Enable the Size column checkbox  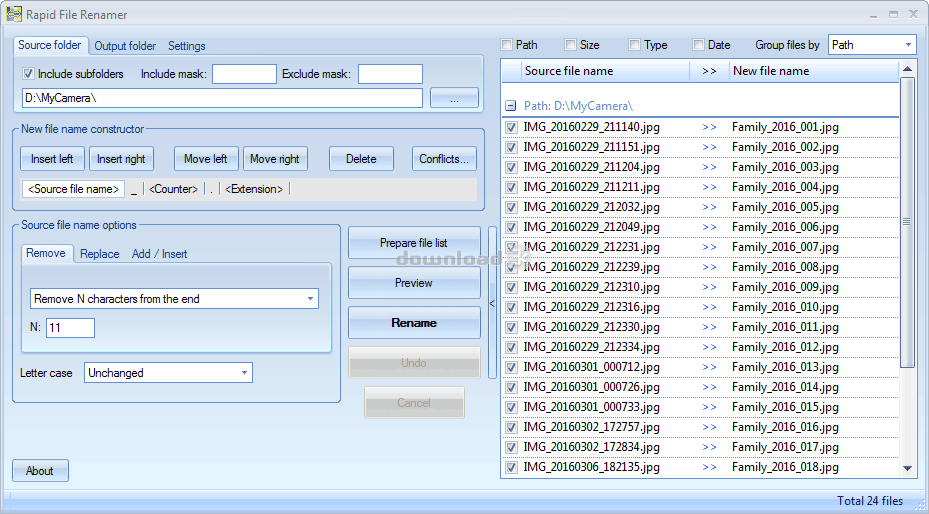point(570,45)
